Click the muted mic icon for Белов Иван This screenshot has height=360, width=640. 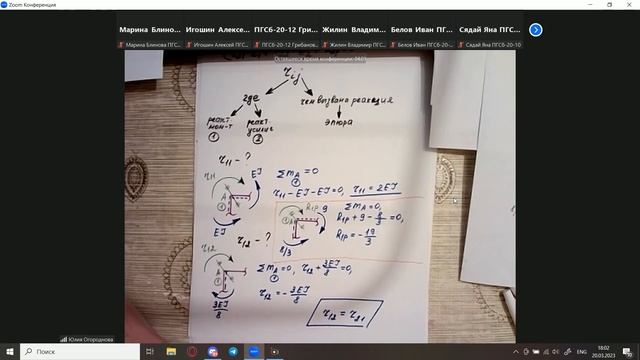393,45
